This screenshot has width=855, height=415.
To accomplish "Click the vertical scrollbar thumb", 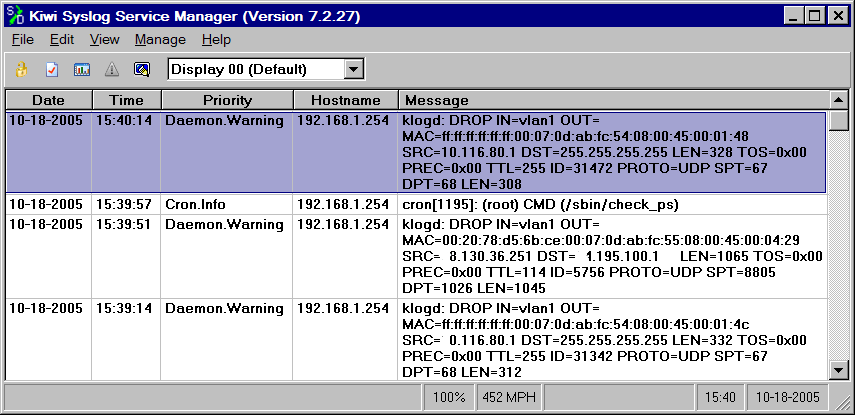I will 838,120.
